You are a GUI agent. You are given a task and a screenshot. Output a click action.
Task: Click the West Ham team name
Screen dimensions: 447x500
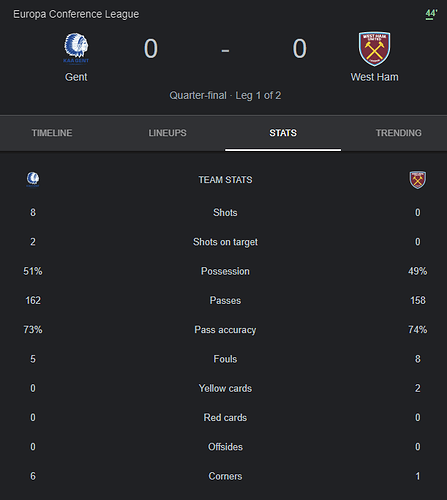(374, 77)
